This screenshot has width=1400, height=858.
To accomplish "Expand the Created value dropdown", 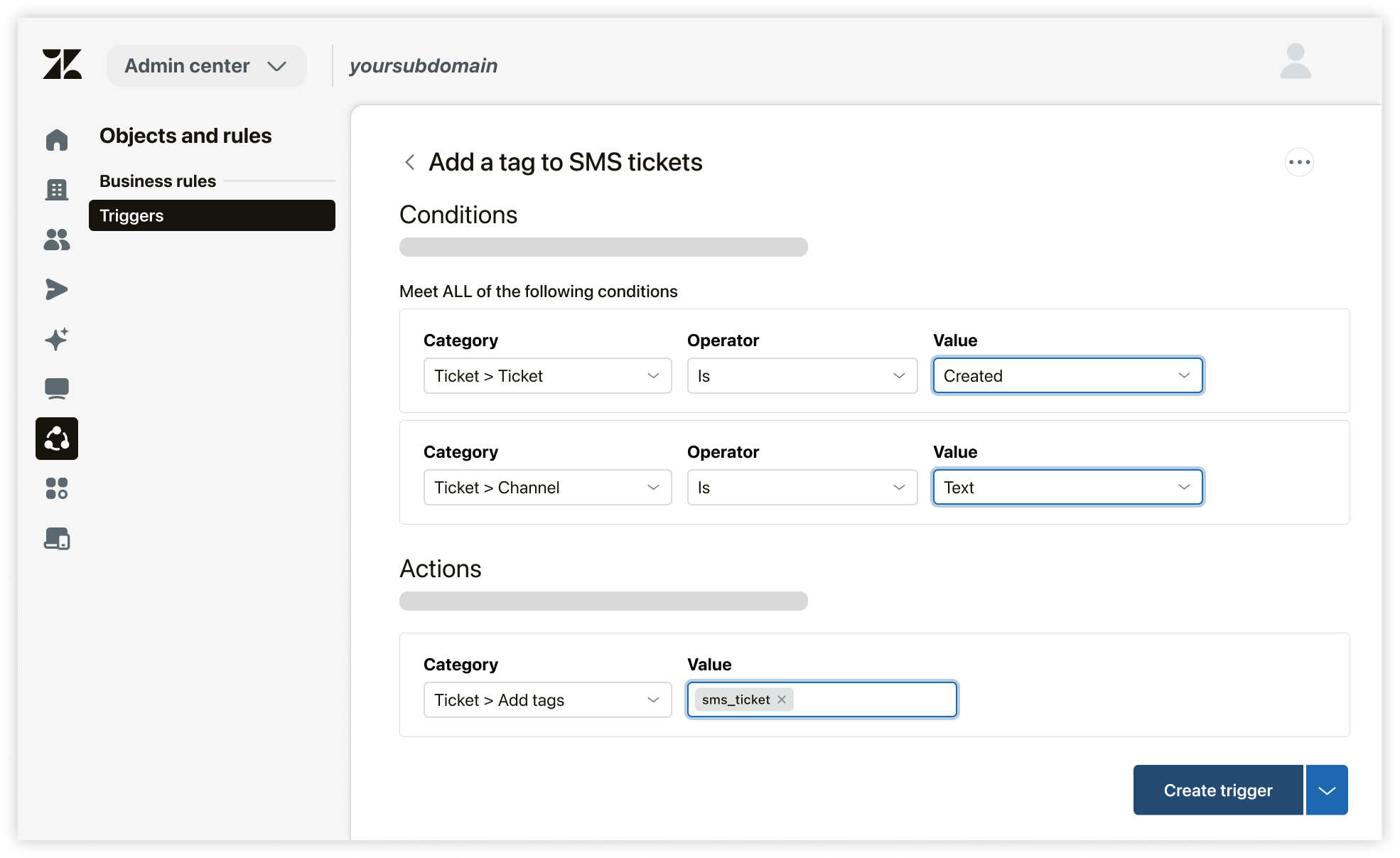I will point(1067,375).
